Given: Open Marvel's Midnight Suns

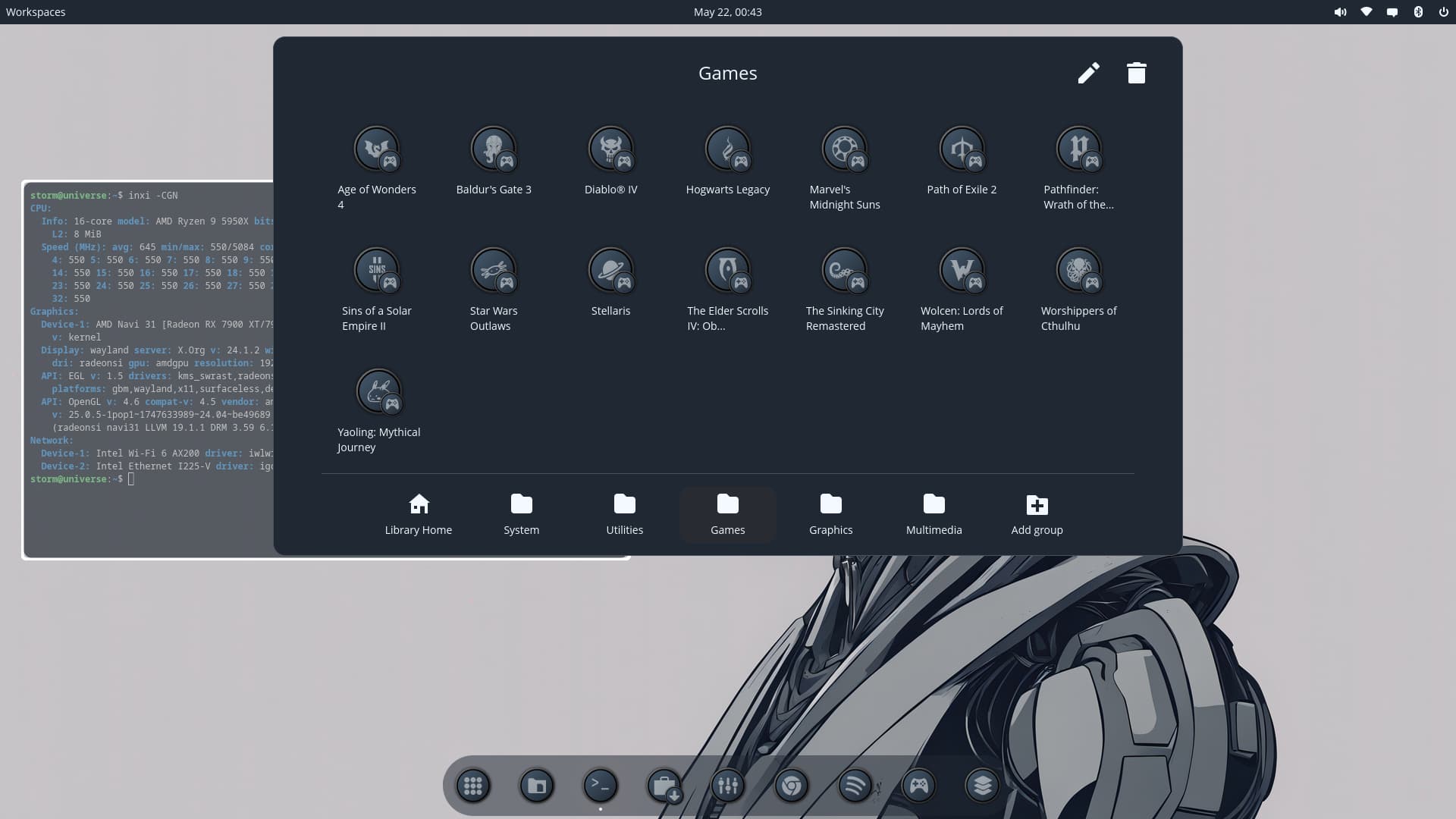Looking at the screenshot, I should tap(844, 149).
